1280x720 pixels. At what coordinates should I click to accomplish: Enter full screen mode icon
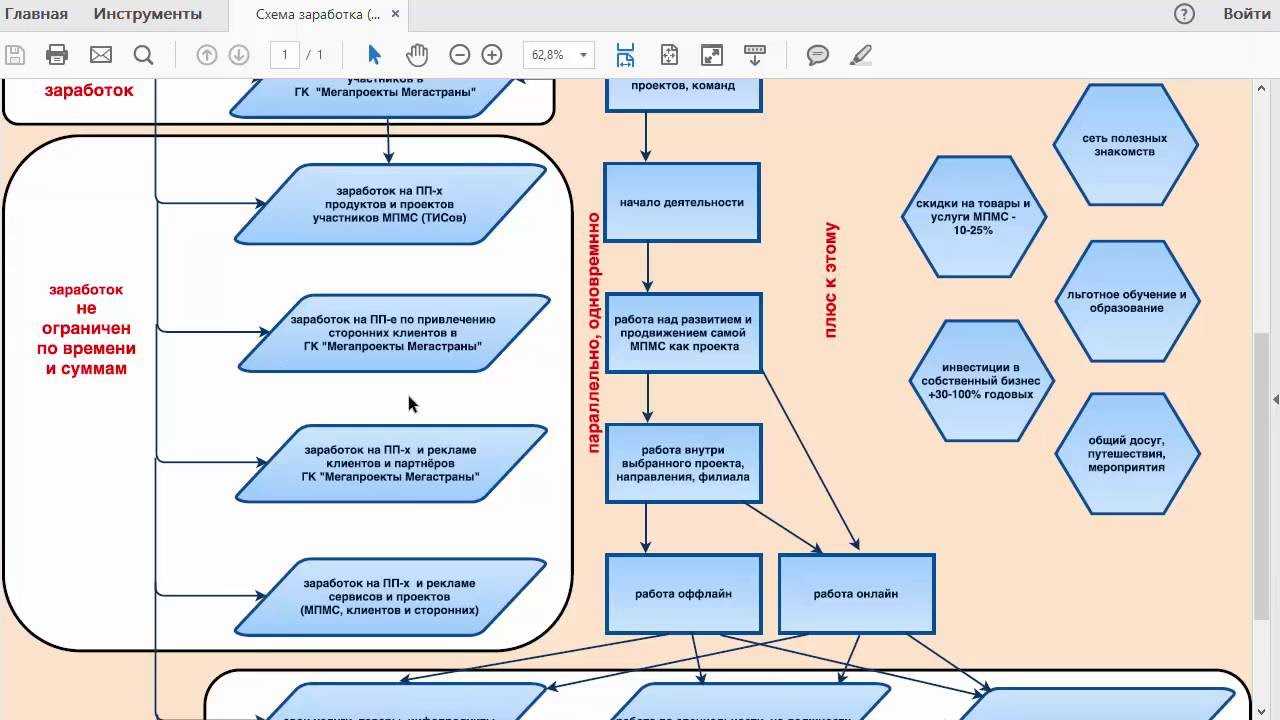click(711, 55)
